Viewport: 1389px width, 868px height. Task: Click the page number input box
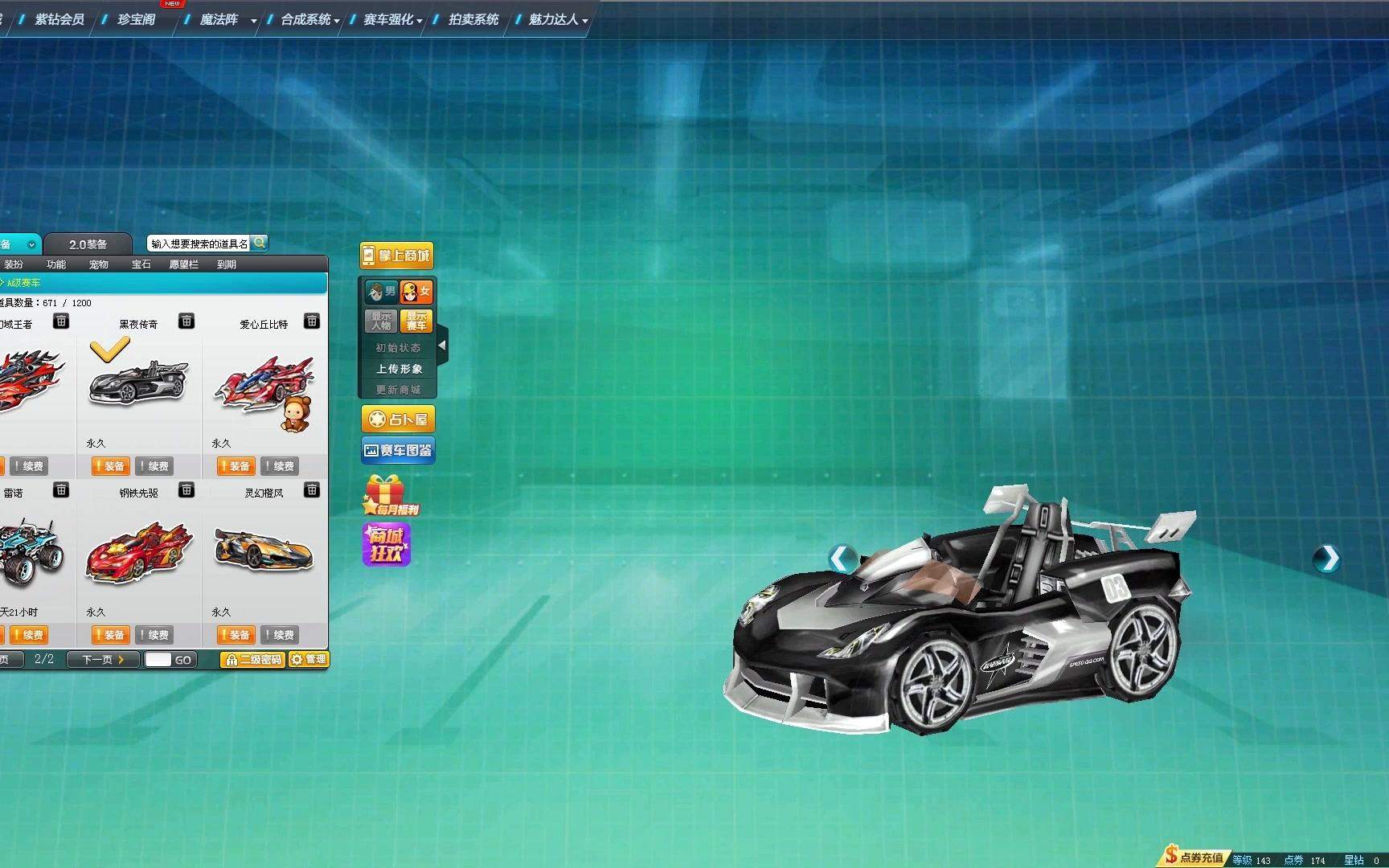point(158,660)
